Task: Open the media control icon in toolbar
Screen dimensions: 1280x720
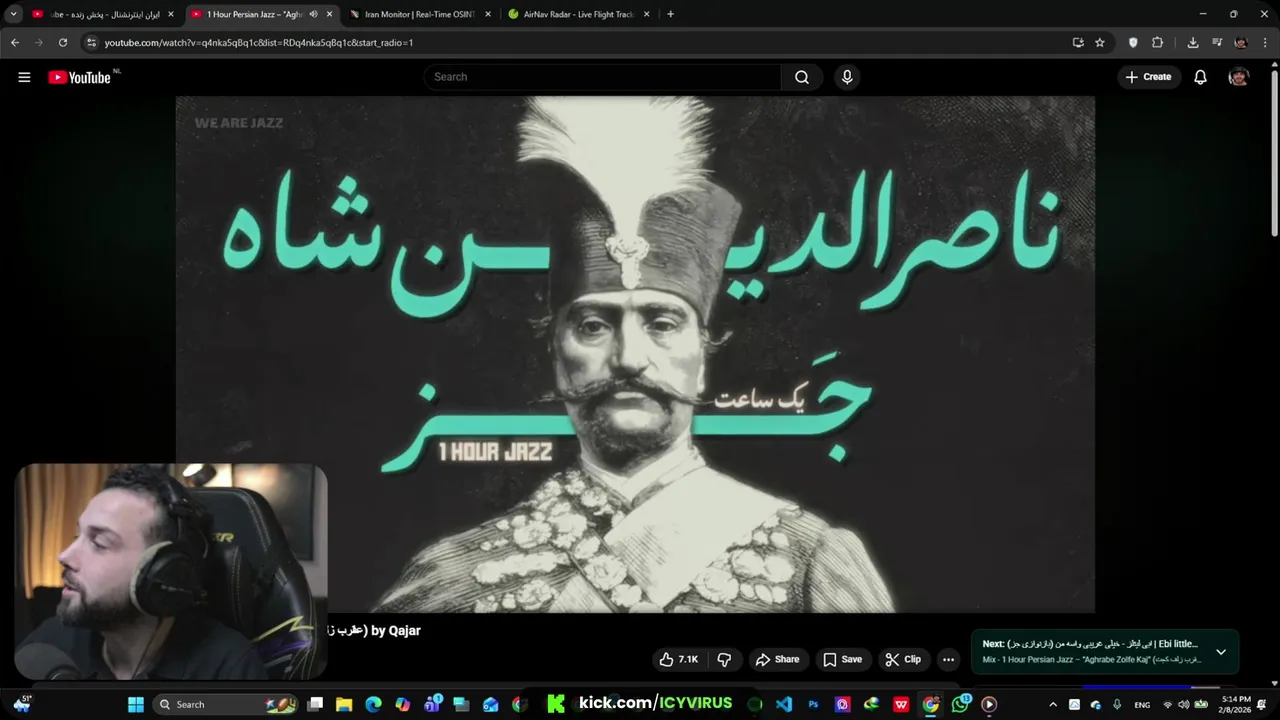Action: pos(1217,42)
